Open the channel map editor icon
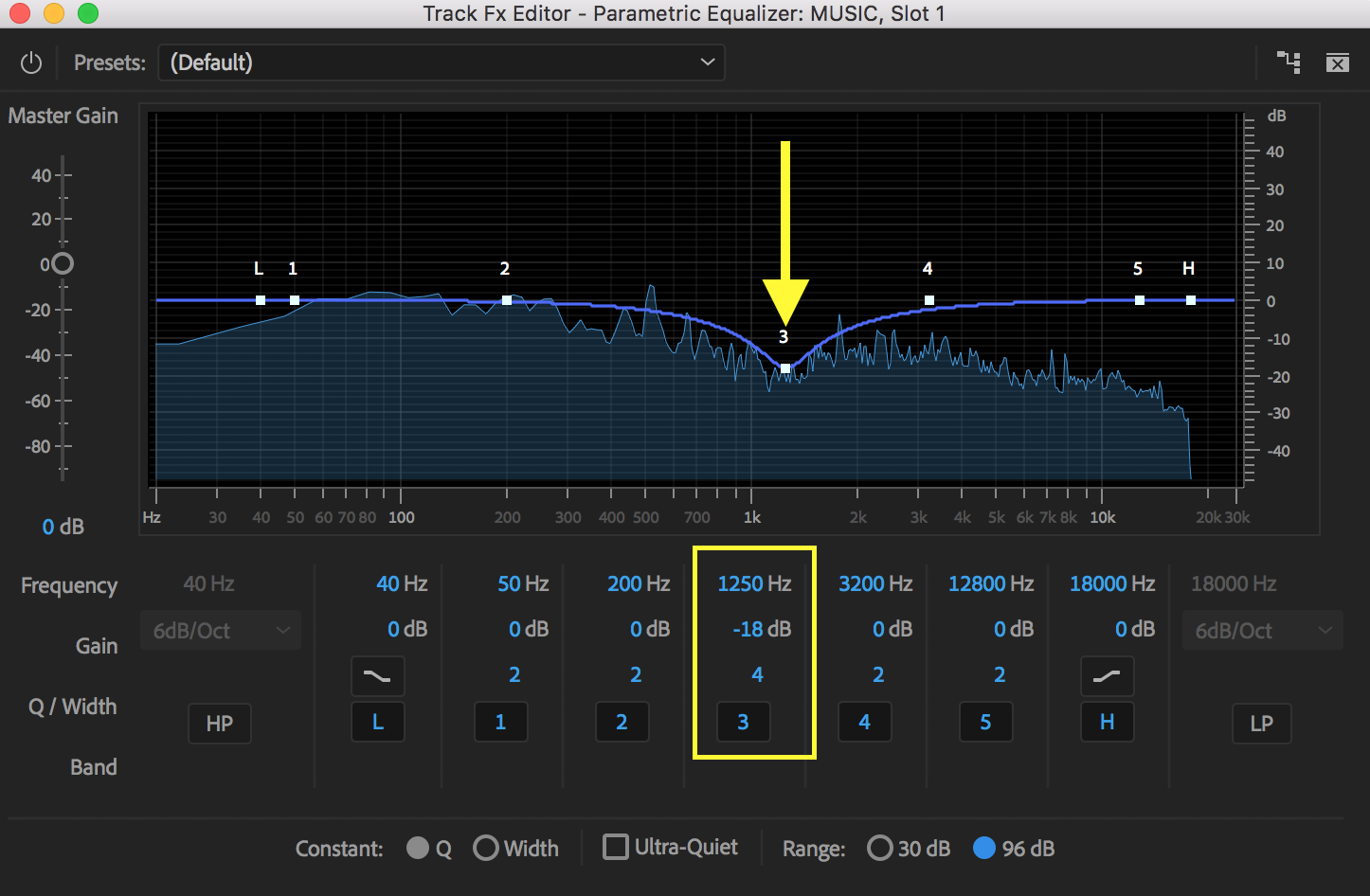This screenshot has height=896, width=1370. click(x=1289, y=63)
